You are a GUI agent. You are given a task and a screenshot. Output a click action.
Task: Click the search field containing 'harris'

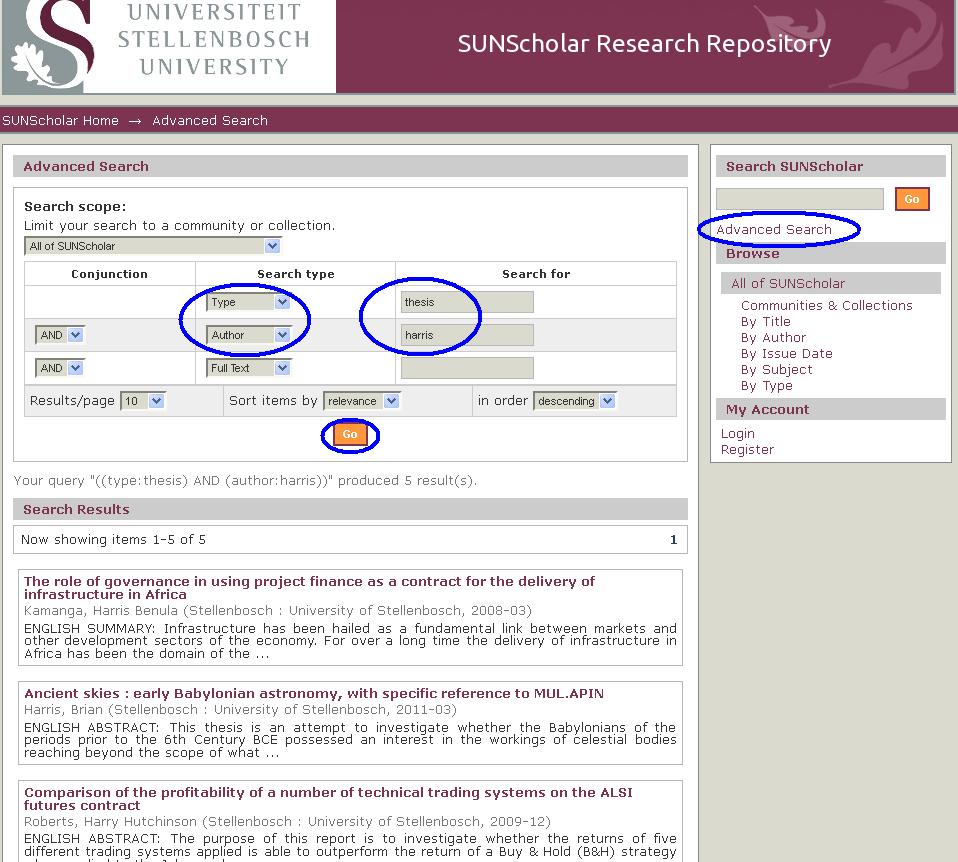[x=467, y=335]
